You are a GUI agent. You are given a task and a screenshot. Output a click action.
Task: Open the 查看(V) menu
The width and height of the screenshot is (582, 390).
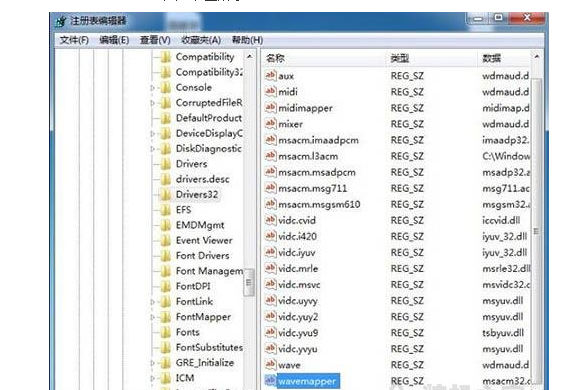pos(155,40)
